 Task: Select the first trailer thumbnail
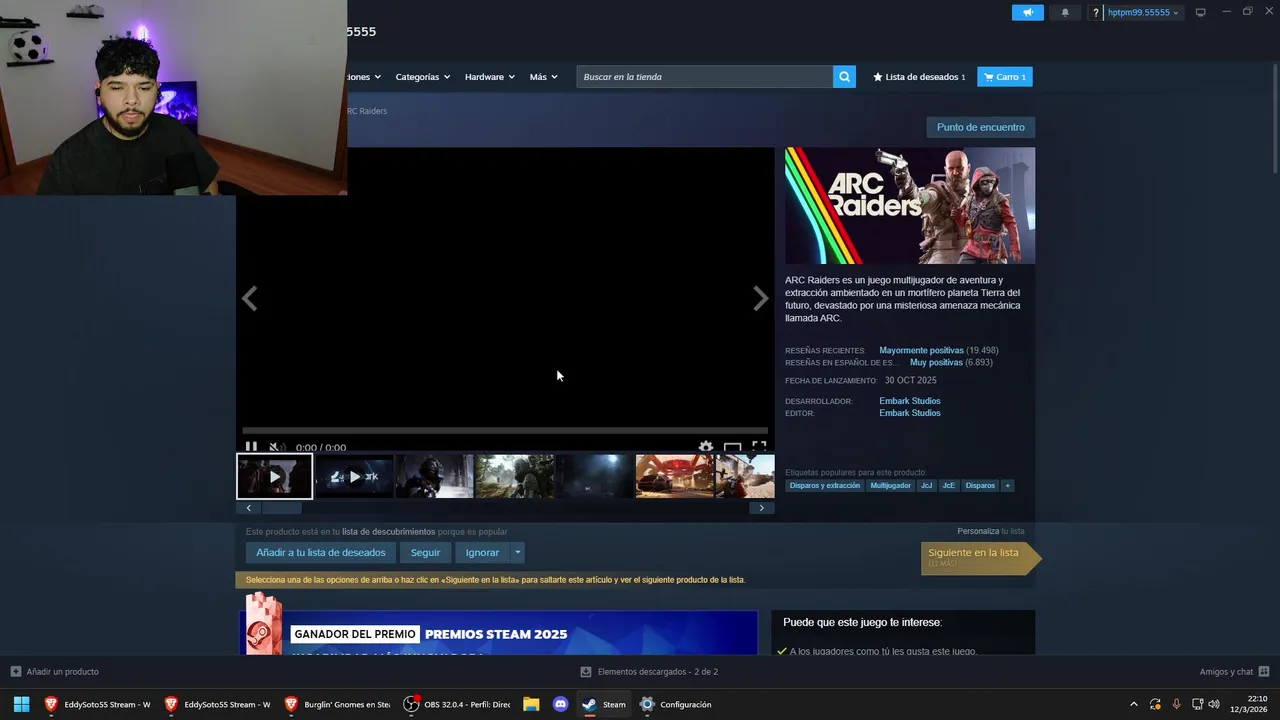tap(275, 476)
